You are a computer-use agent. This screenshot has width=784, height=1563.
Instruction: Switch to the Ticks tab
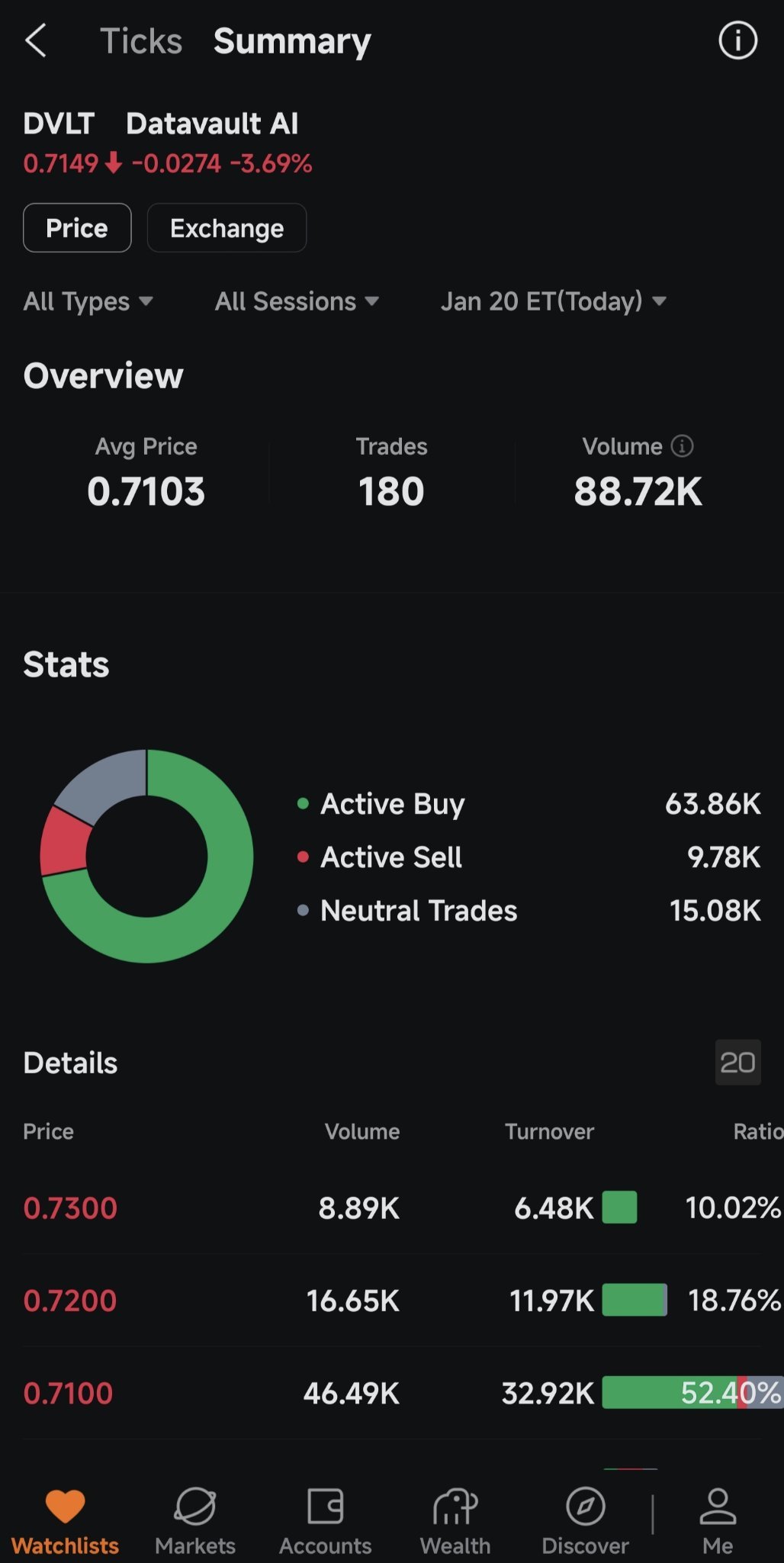pyautogui.click(x=141, y=41)
